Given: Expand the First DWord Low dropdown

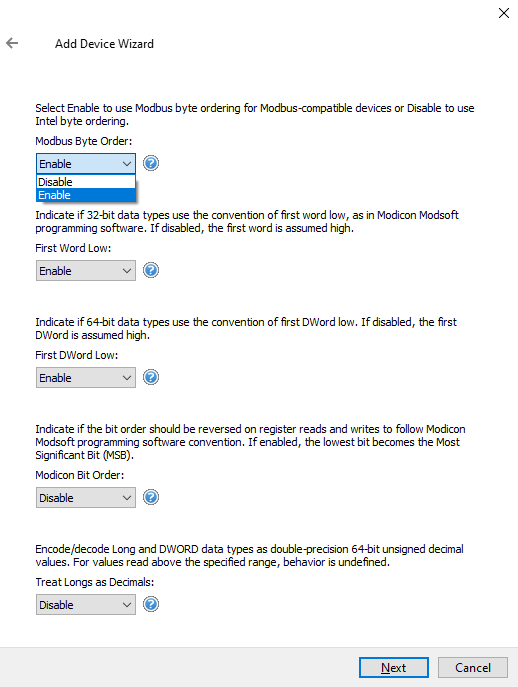Looking at the screenshot, I should 86,378.
